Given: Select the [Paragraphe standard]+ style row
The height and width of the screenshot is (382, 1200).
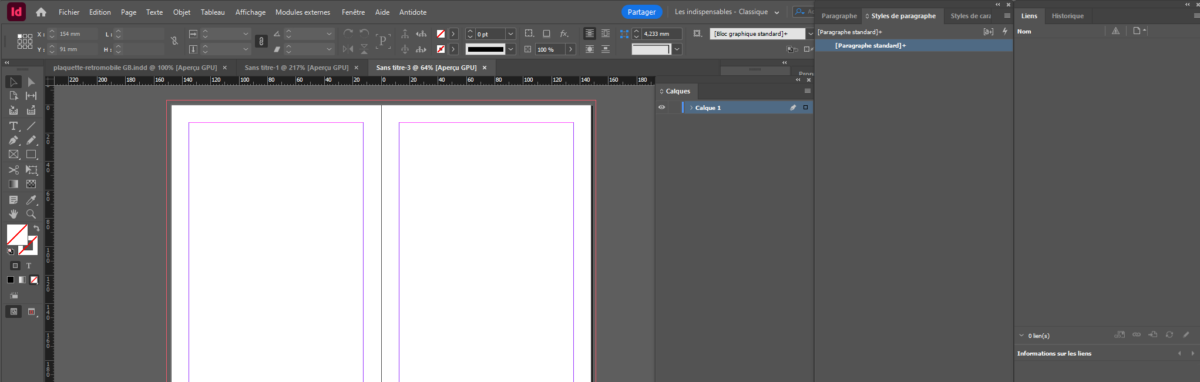Looking at the screenshot, I should [x=912, y=46].
